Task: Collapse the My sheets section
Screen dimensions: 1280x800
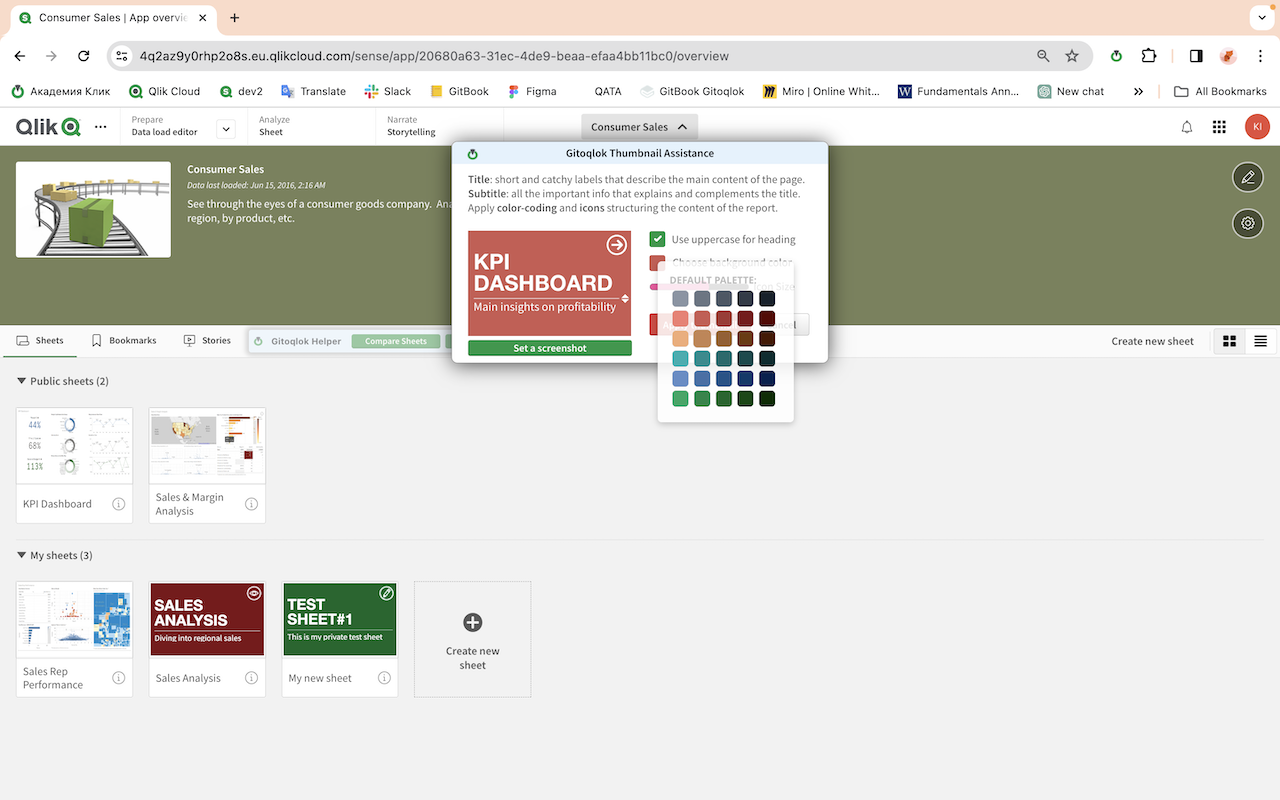Action: click(22, 555)
